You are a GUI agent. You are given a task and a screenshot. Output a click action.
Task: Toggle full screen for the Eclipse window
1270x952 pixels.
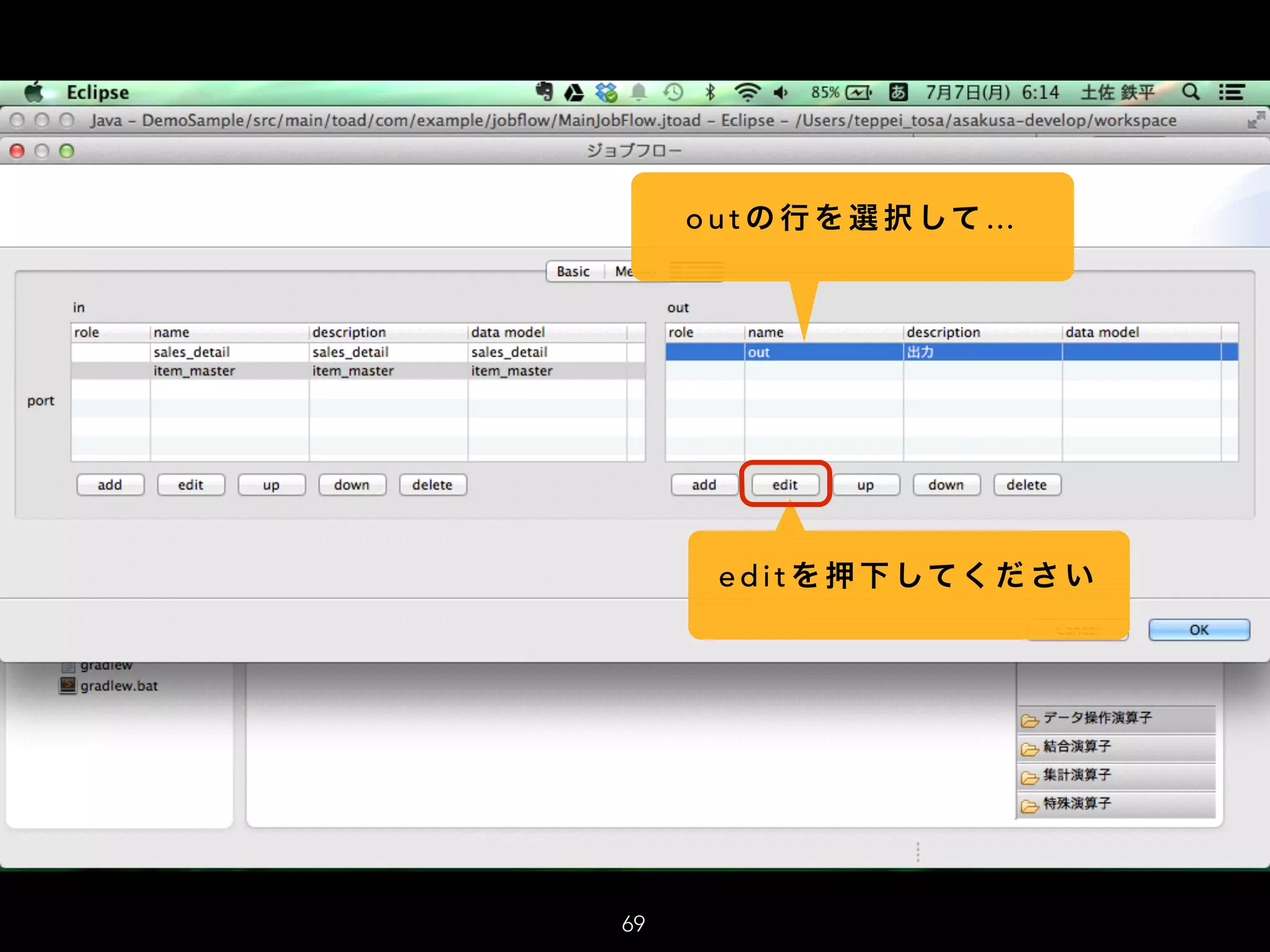[1256, 120]
